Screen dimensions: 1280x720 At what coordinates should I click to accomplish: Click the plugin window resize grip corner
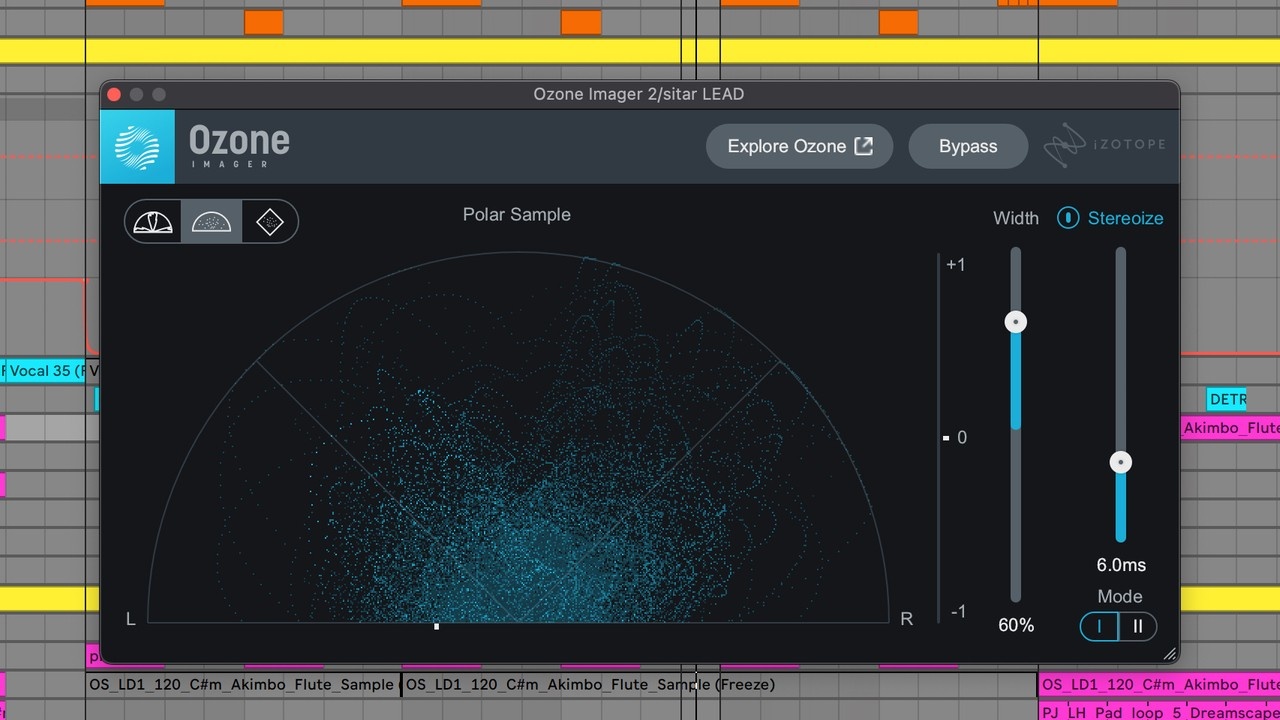point(1169,654)
